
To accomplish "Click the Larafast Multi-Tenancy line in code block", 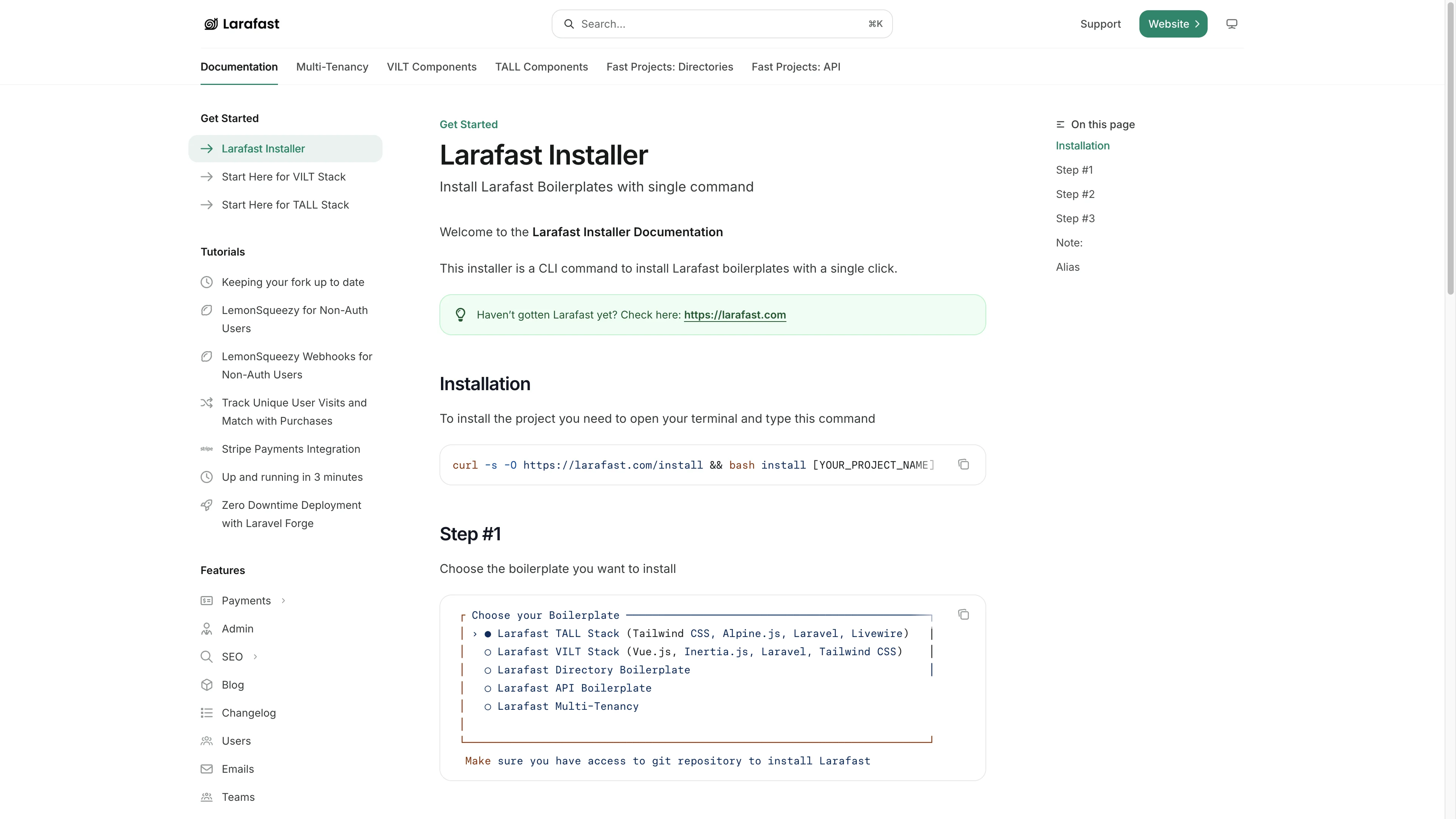I will pos(568,706).
